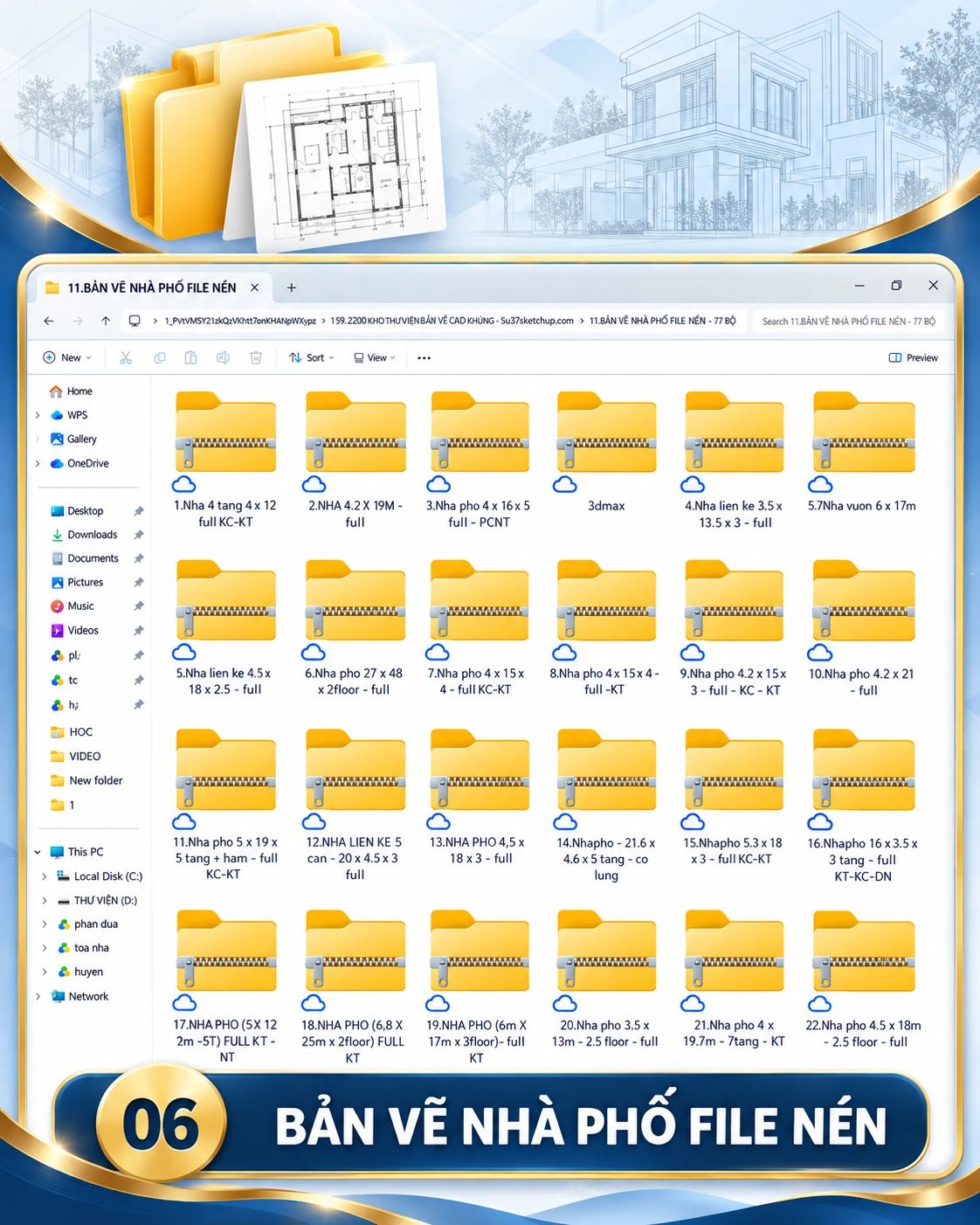Select 22.Nha pho 4.5 x 18m archive
The height and width of the screenshot is (1225, 980).
tap(863, 979)
